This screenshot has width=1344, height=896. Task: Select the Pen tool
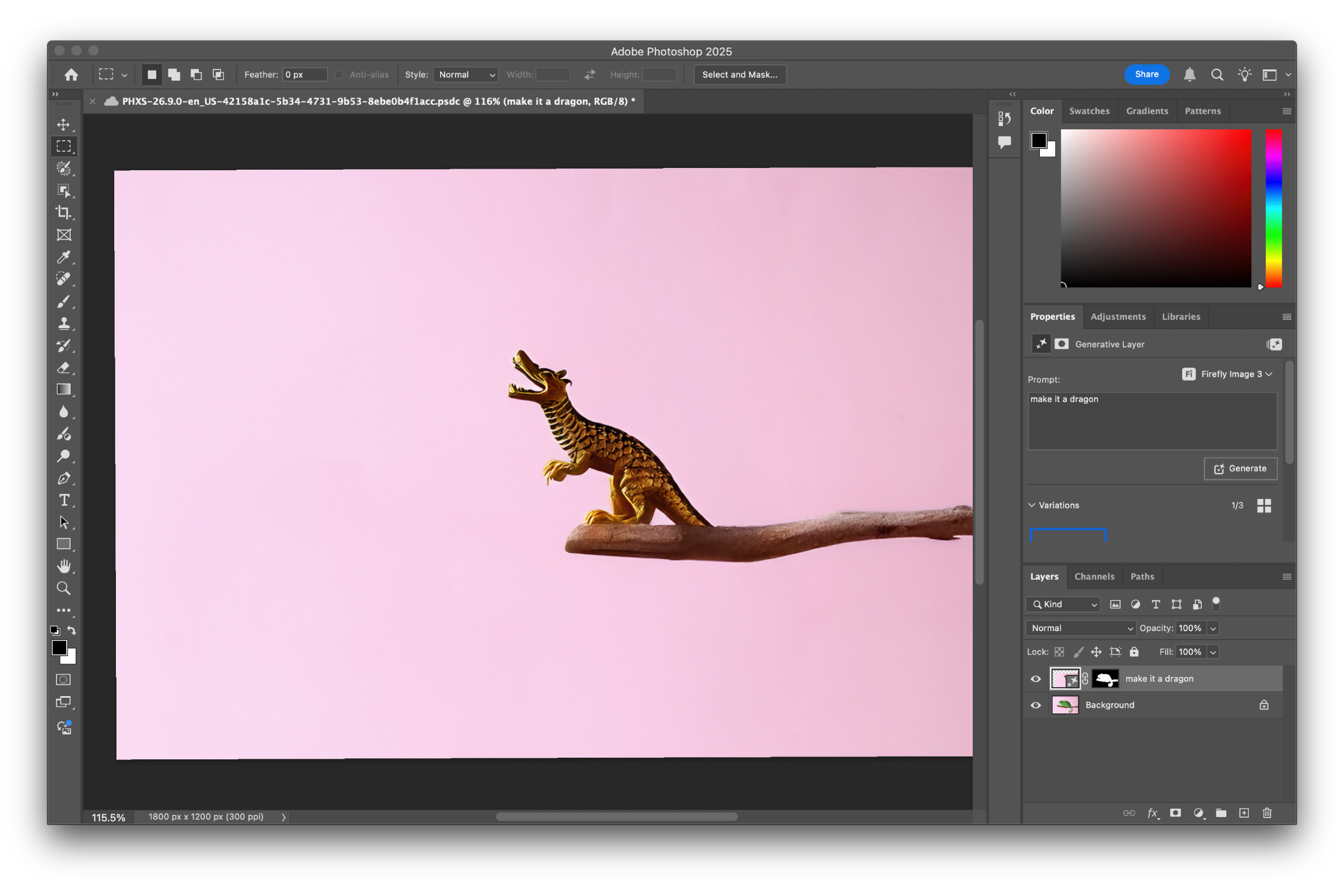[64, 478]
